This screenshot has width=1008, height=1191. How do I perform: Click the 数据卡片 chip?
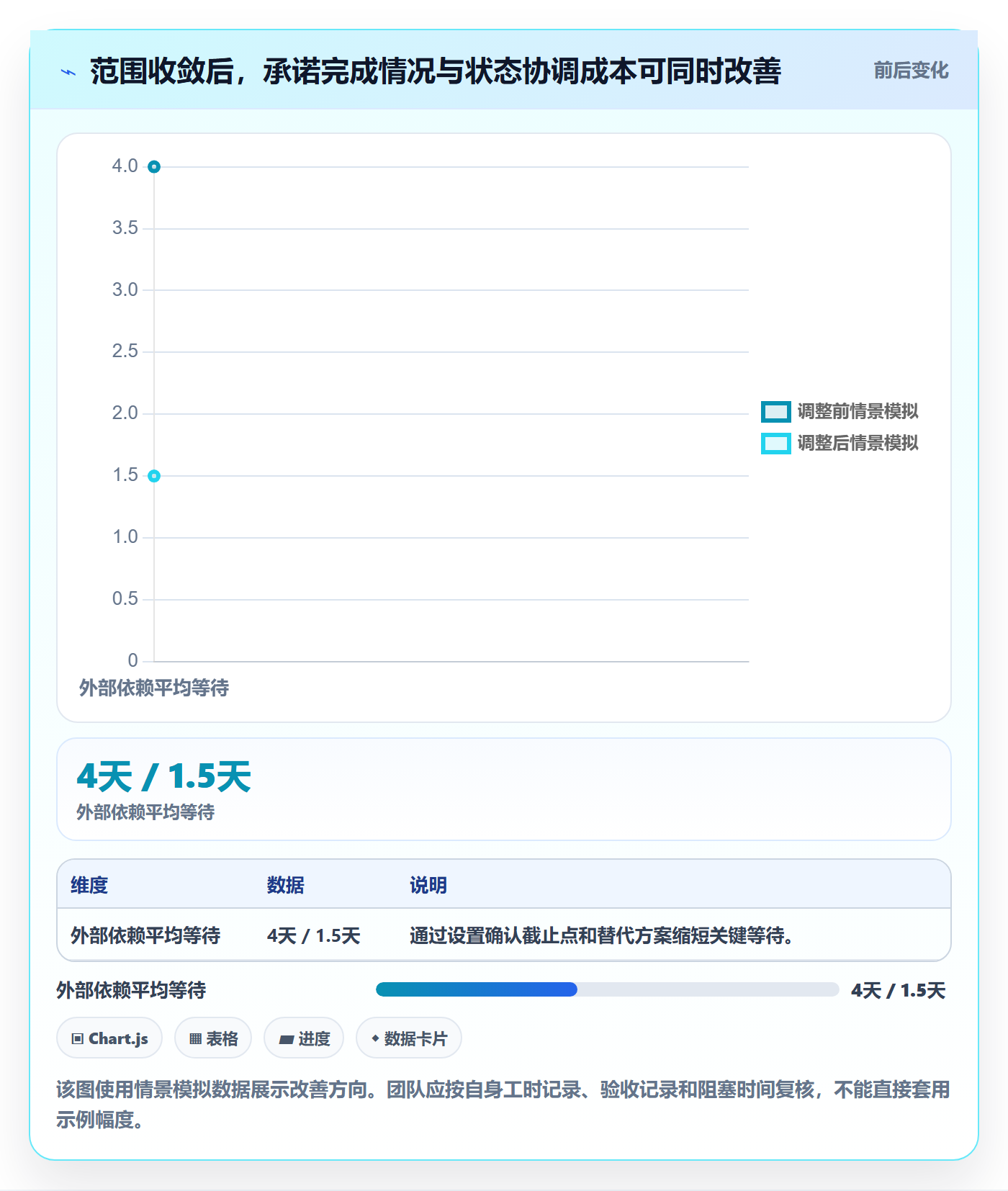pyautogui.click(x=409, y=1038)
